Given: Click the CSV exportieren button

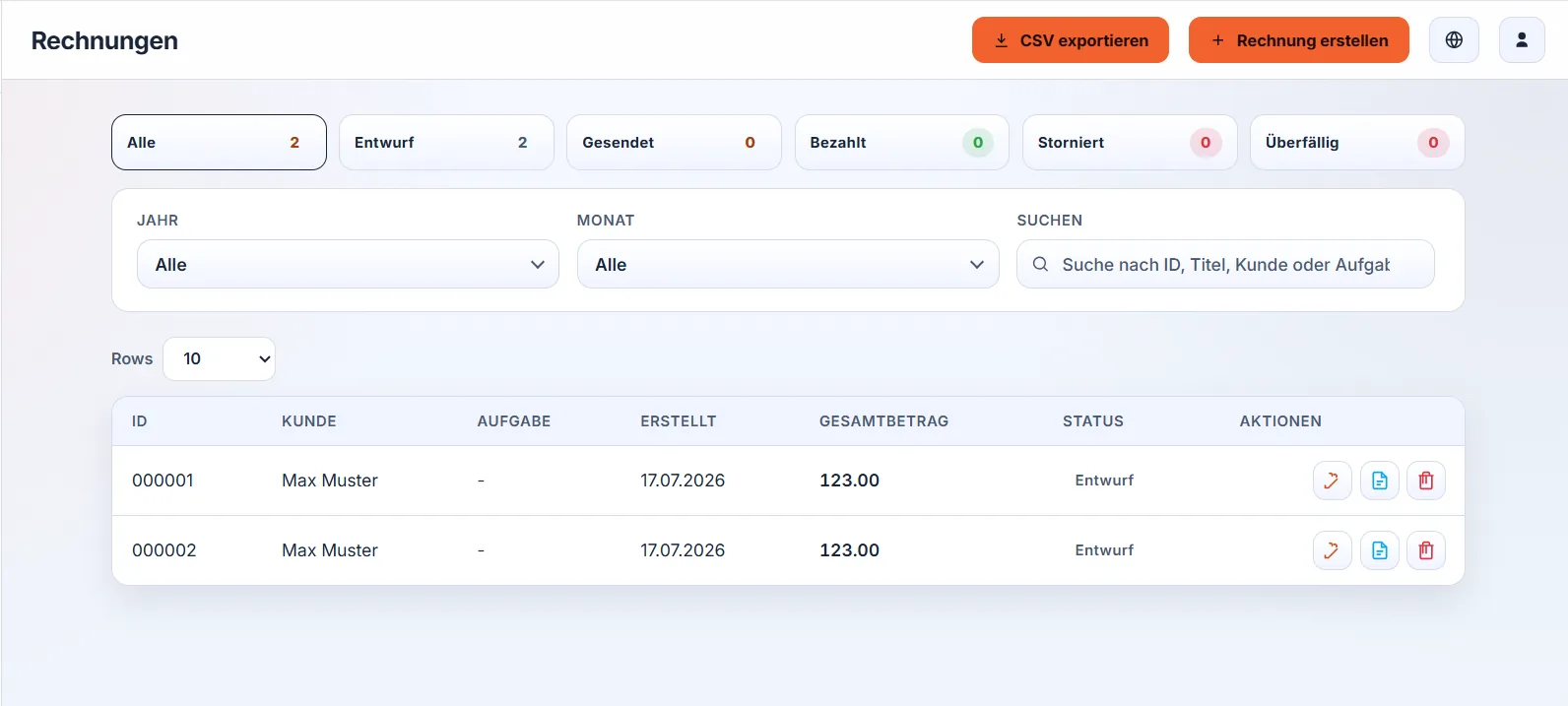Looking at the screenshot, I should (x=1071, y=40).
